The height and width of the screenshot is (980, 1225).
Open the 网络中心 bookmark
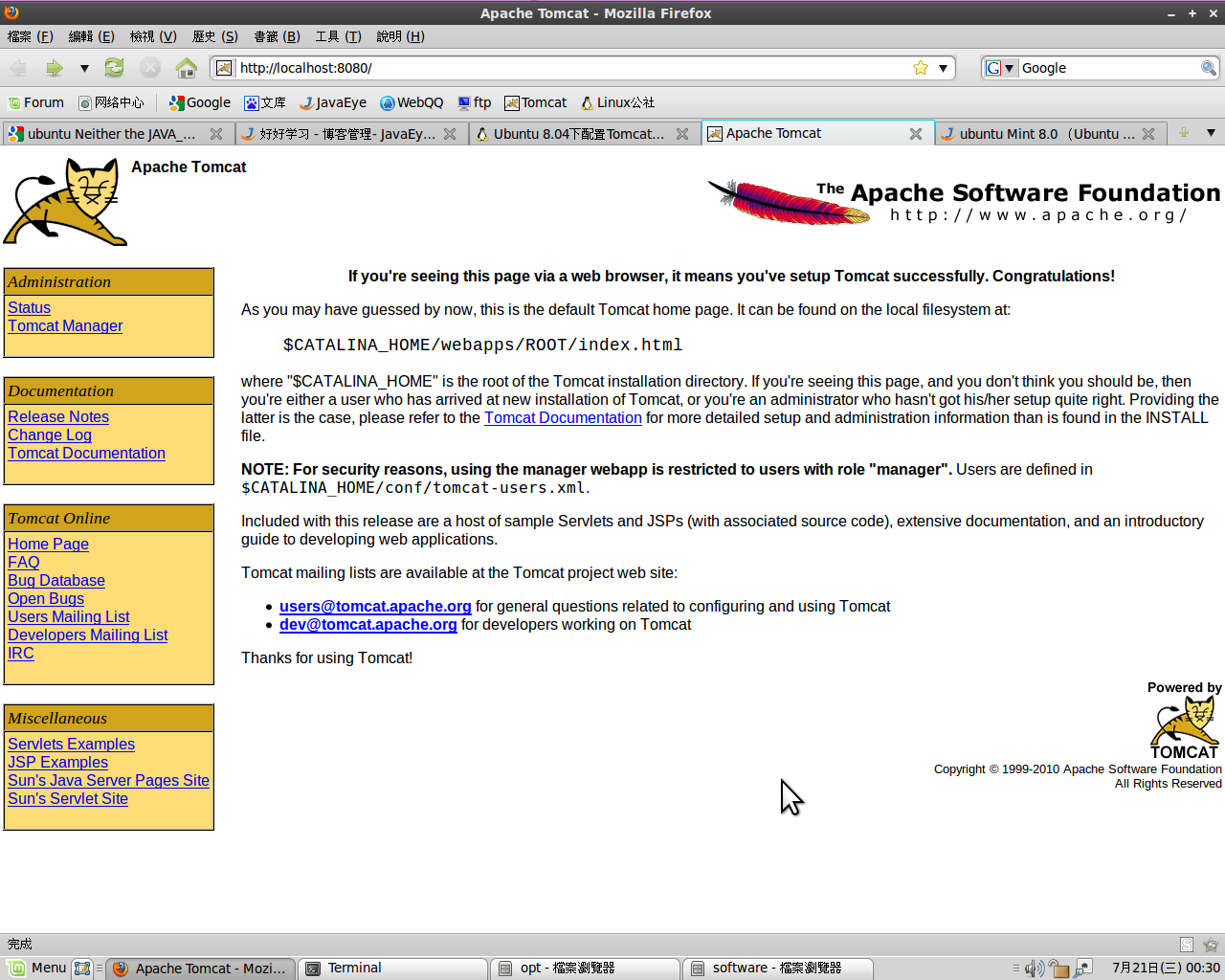111,102
